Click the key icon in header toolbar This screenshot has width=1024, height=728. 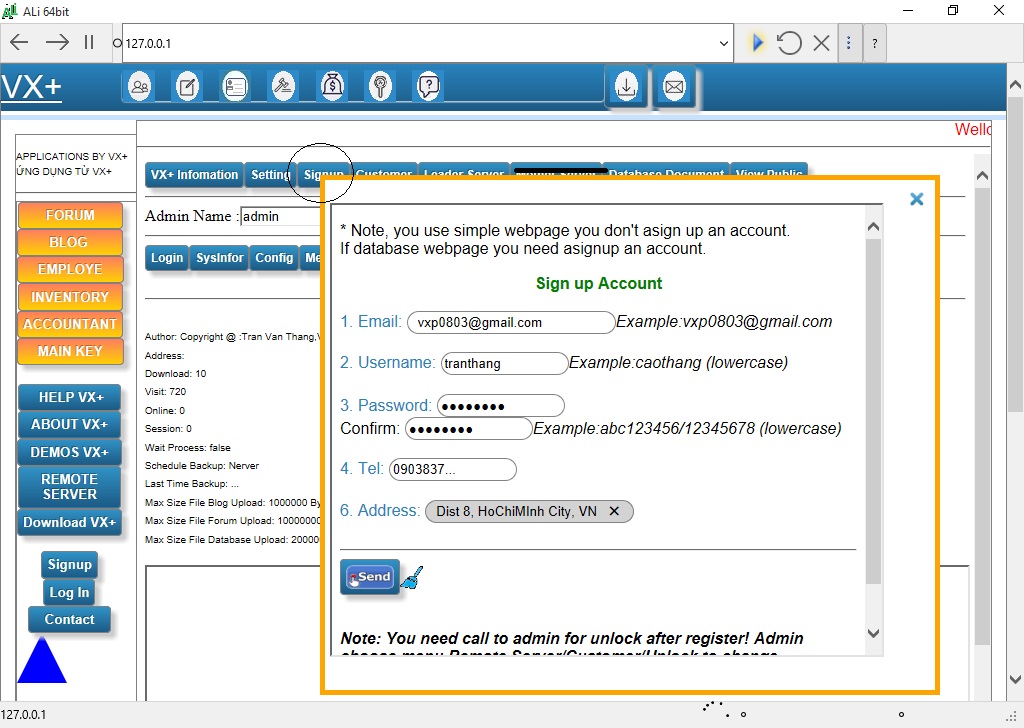[380, 87]
